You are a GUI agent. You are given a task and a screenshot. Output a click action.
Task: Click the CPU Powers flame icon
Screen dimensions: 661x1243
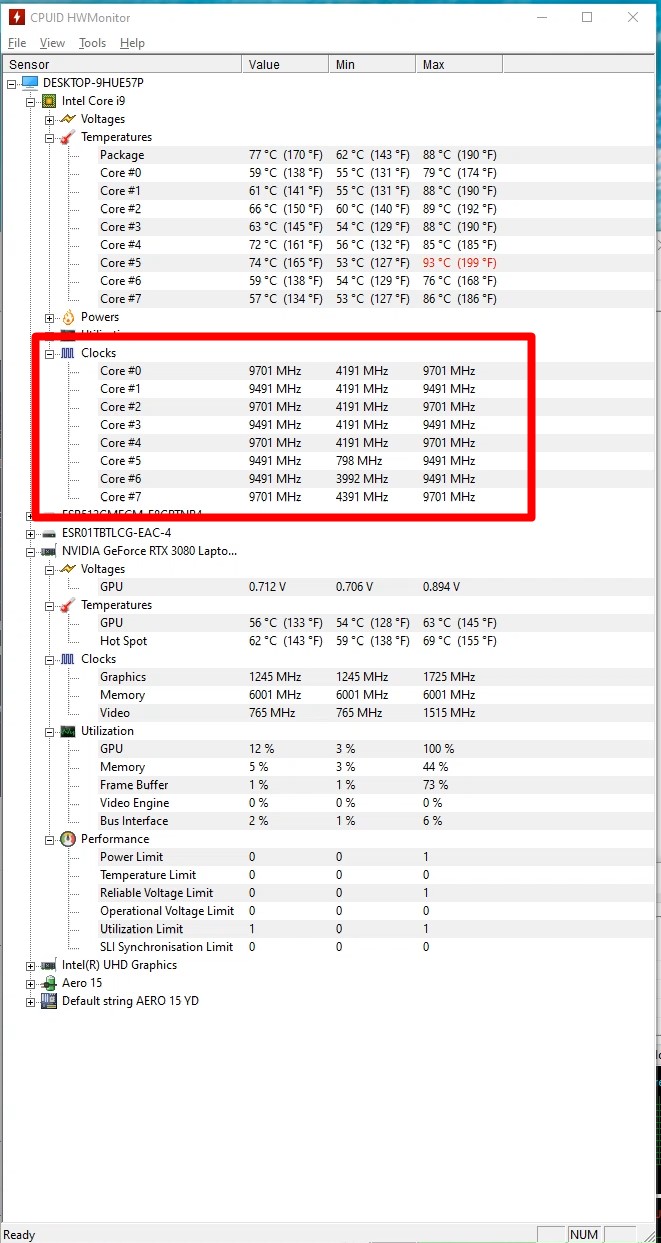67,317
